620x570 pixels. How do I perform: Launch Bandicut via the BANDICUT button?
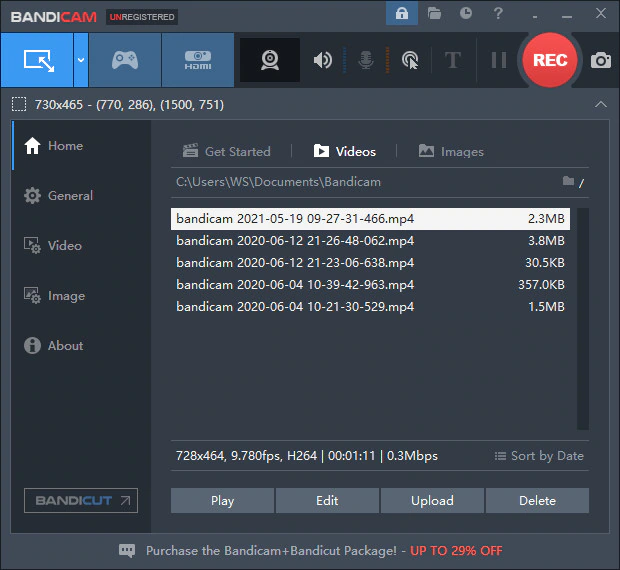(x=81, y=500)
